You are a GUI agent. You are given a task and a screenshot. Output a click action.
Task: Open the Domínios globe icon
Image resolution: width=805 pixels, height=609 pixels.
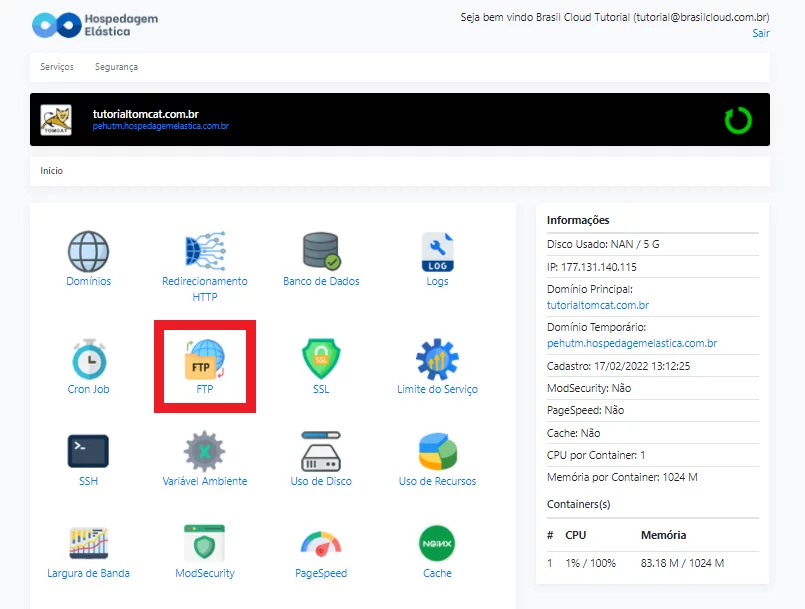pos(88,252)
